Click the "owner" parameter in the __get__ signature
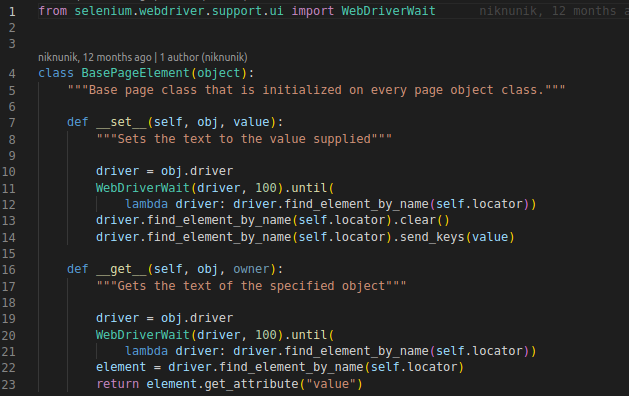The height and width of the screenshot is (396, 629). pyautogui.click(x=252, y=269)
